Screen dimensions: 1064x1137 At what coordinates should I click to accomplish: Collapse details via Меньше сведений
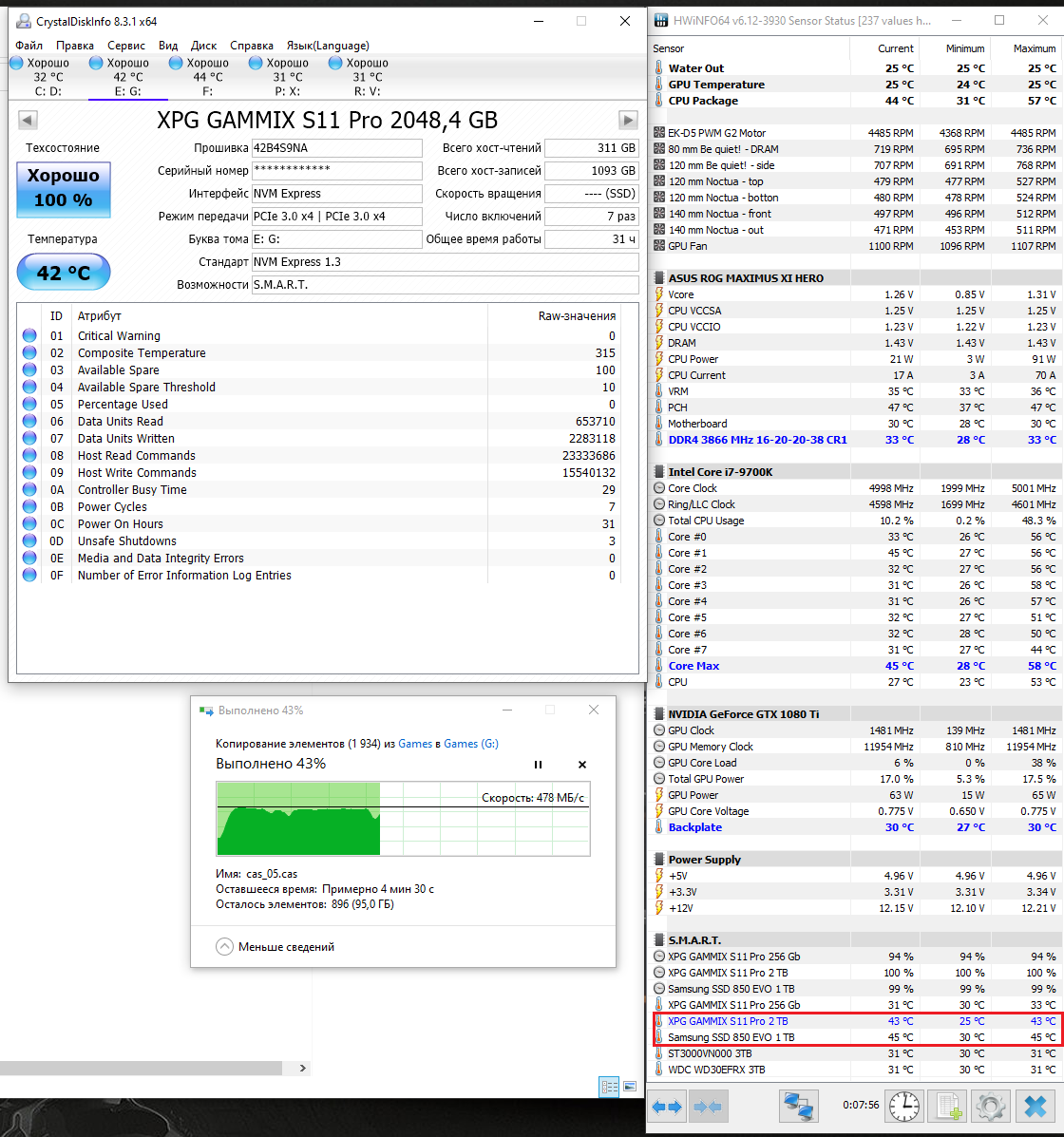(x=275, y=947)
